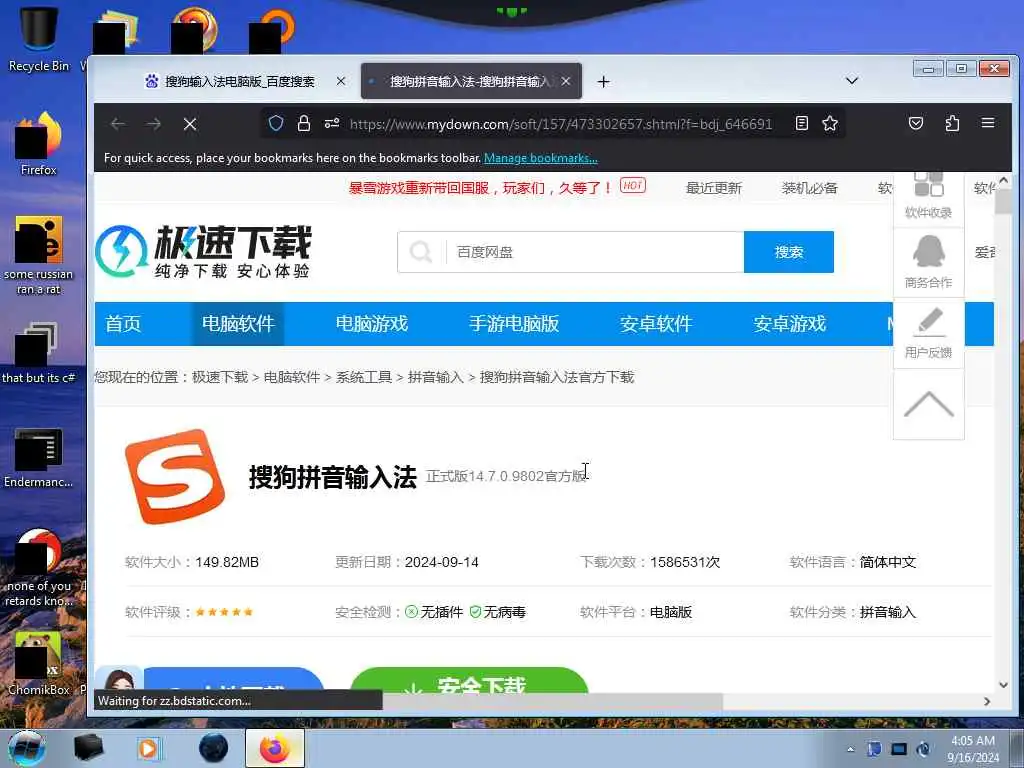Screen dimensions: 1024x768
Task: Click the Sogou orange S app icon
Action: pos(175,477)
